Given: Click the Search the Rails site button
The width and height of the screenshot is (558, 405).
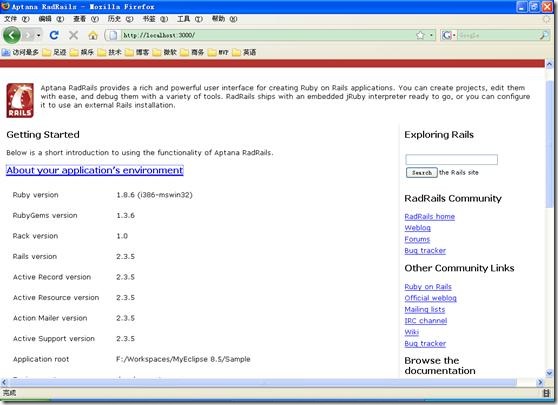Looking at the screenshot, I should pos(422,173).
